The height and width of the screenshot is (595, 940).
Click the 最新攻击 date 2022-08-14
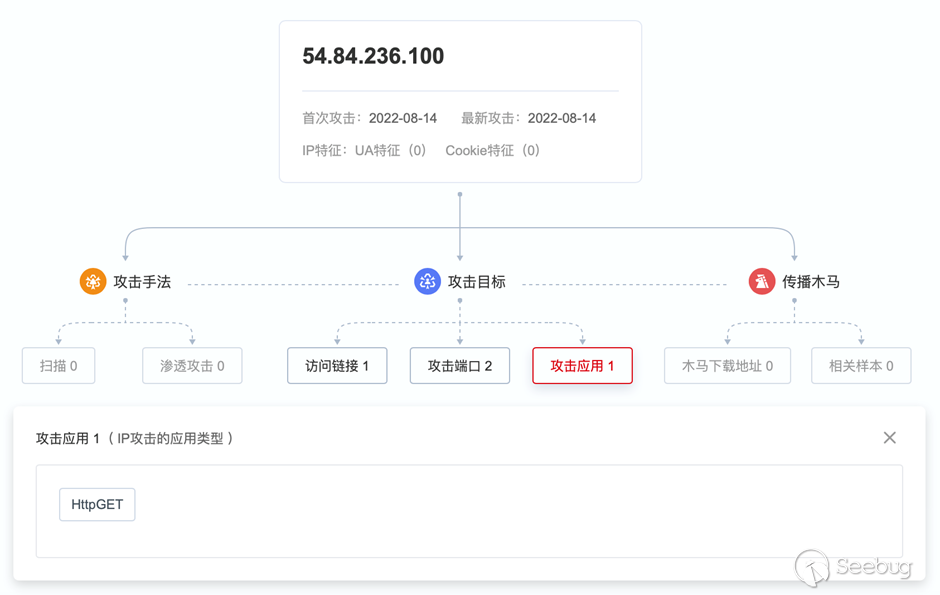pyautogui.click(x=562, y=118)
